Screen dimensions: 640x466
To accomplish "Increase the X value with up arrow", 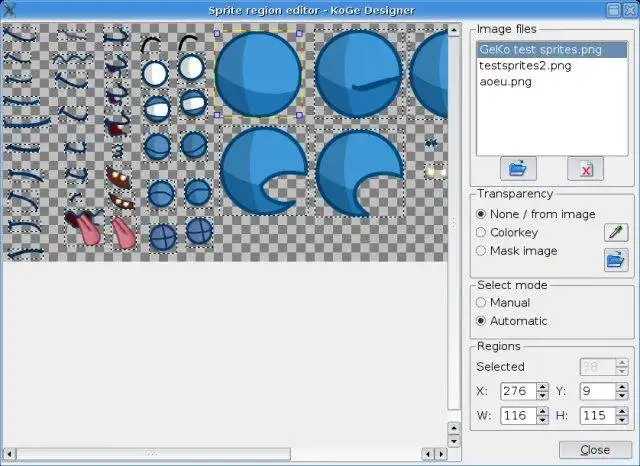I will [542, 387].
